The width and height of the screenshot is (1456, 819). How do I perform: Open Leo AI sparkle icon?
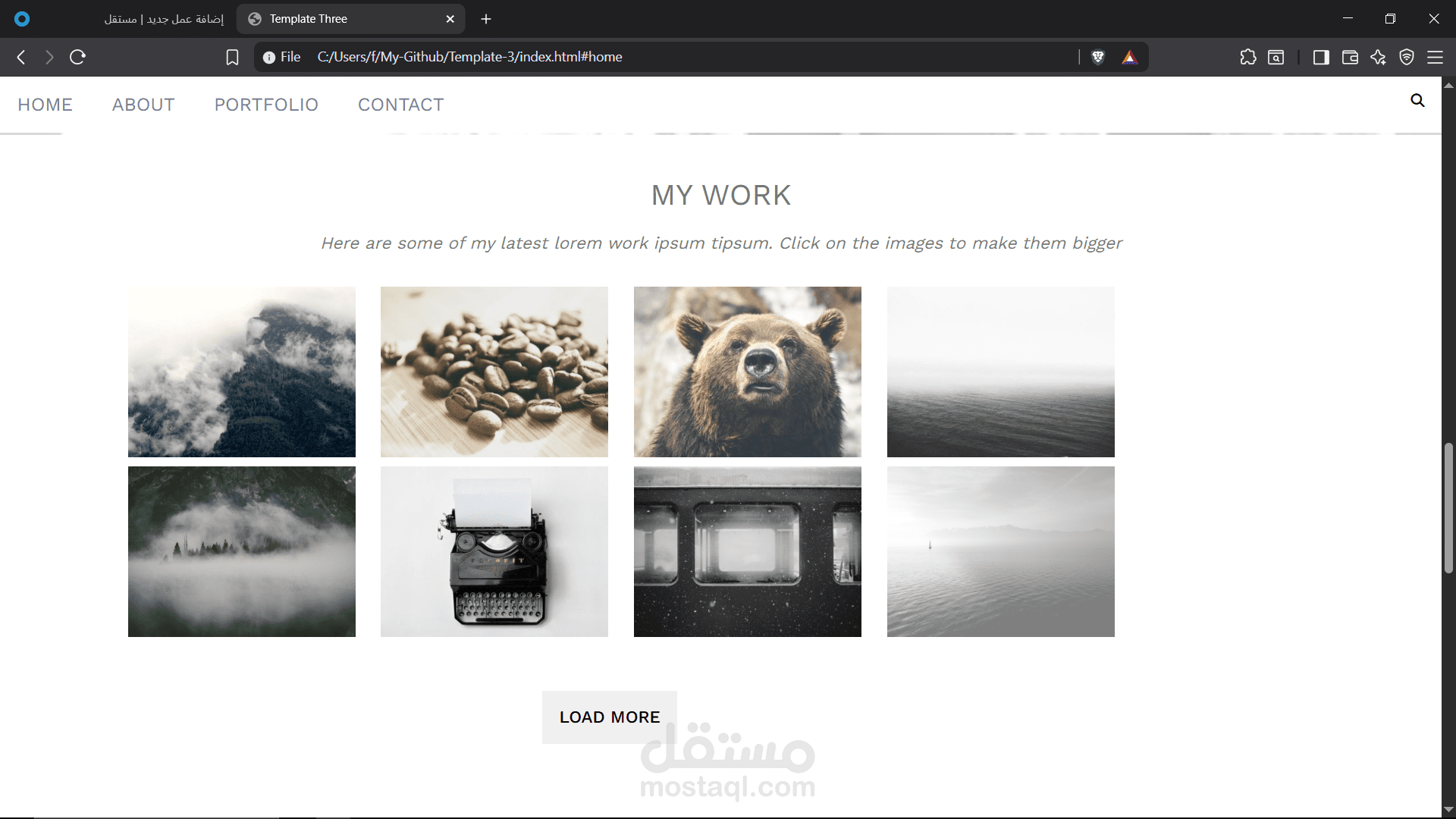click(1378, 57)
